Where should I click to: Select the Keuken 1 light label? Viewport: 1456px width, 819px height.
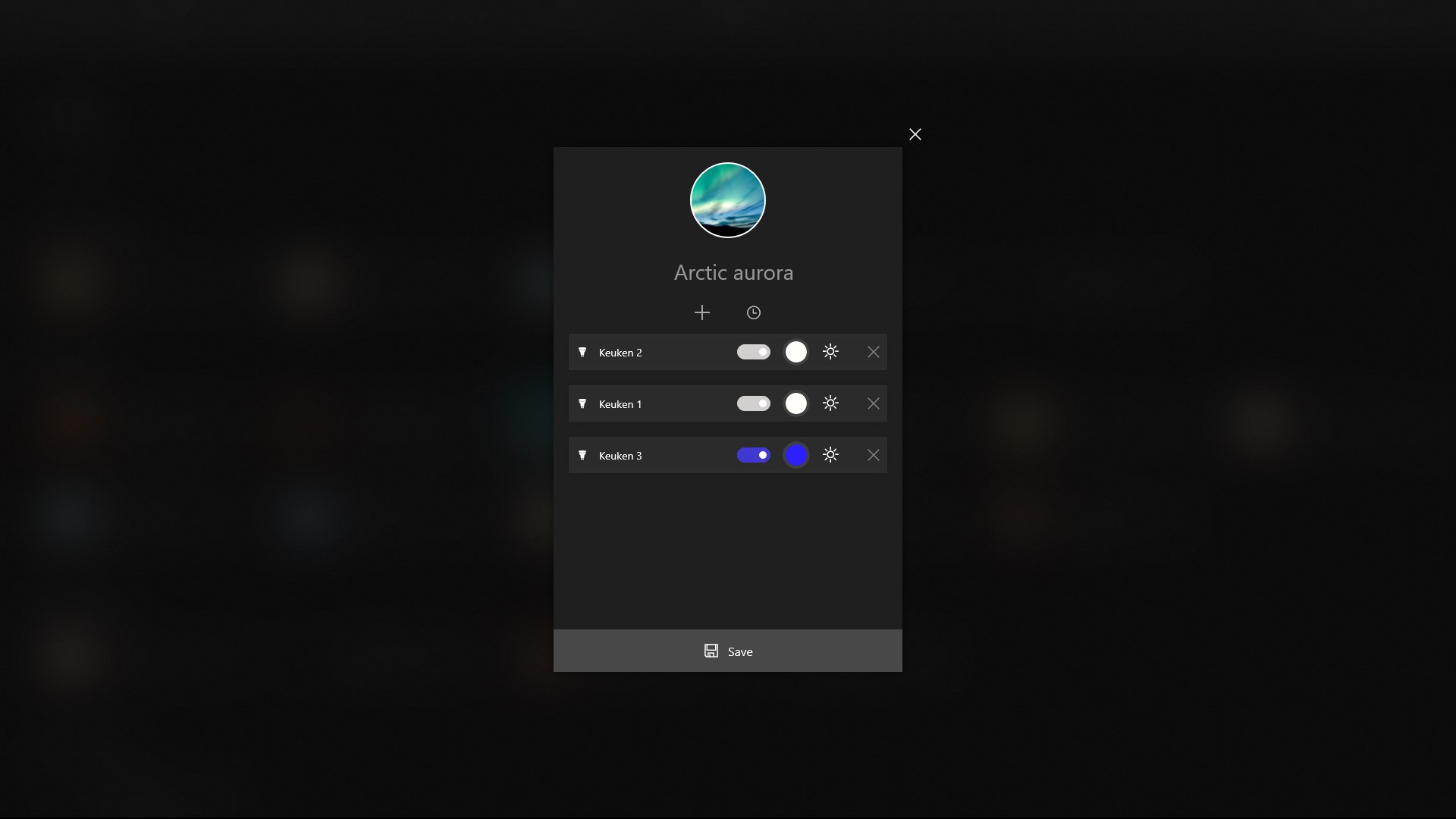point(620,404)
